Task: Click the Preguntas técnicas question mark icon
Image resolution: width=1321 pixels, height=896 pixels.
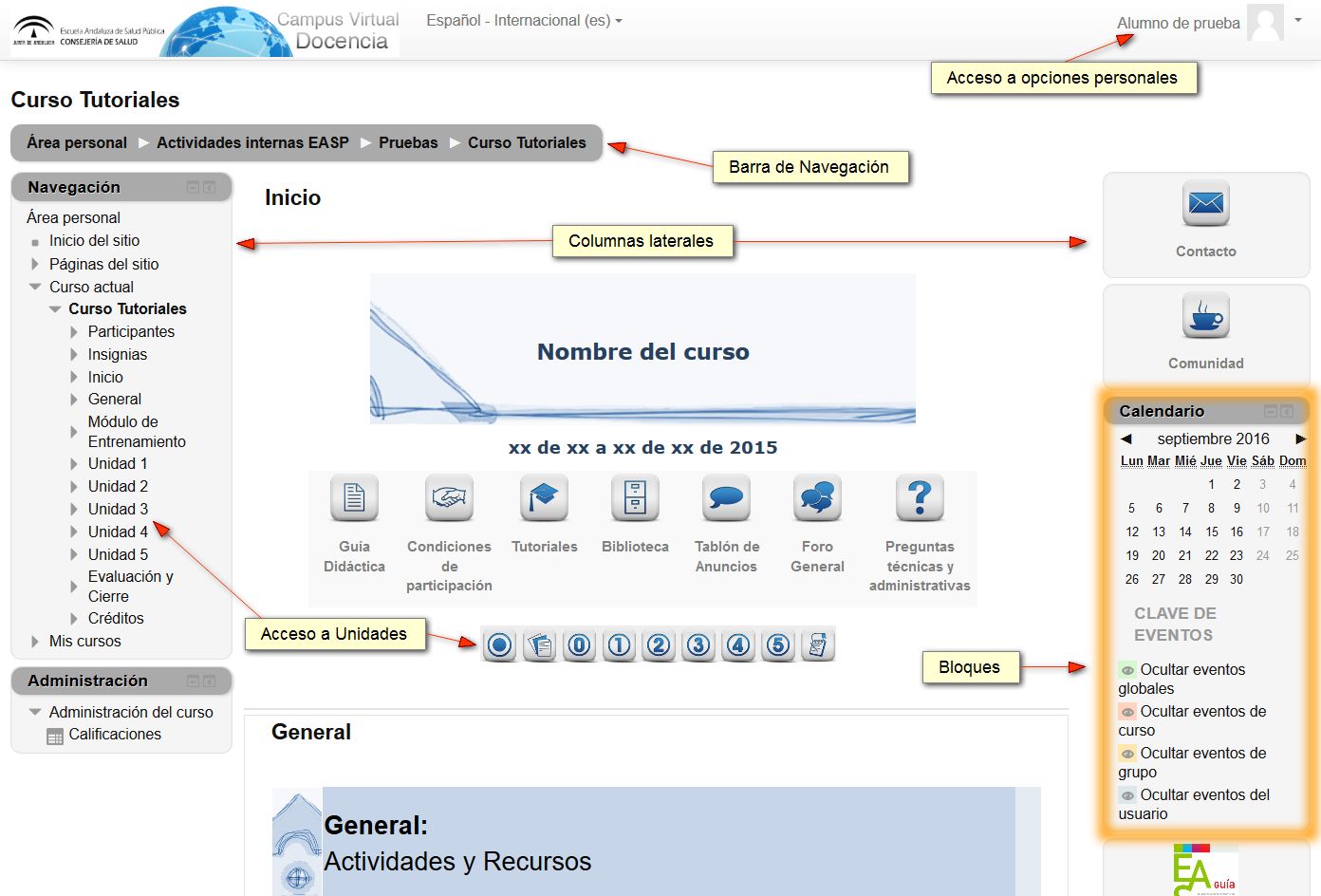Action: point(920,497)
